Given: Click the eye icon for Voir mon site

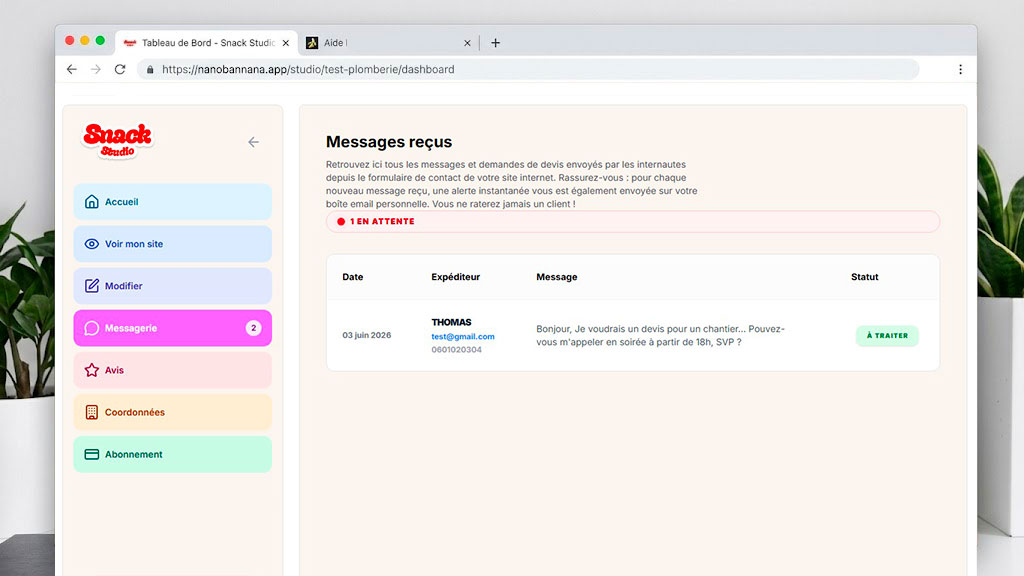Looking at the screenshot, I should pos(91,244).
